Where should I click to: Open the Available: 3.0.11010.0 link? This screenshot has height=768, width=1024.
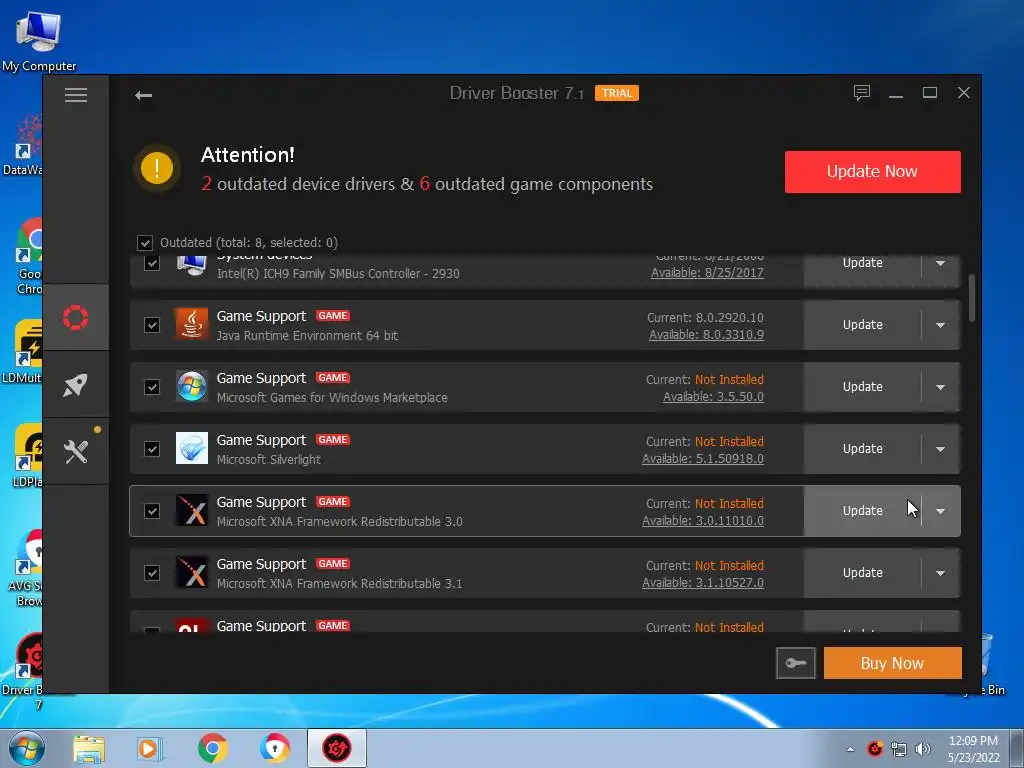click(x=703, y=521)
